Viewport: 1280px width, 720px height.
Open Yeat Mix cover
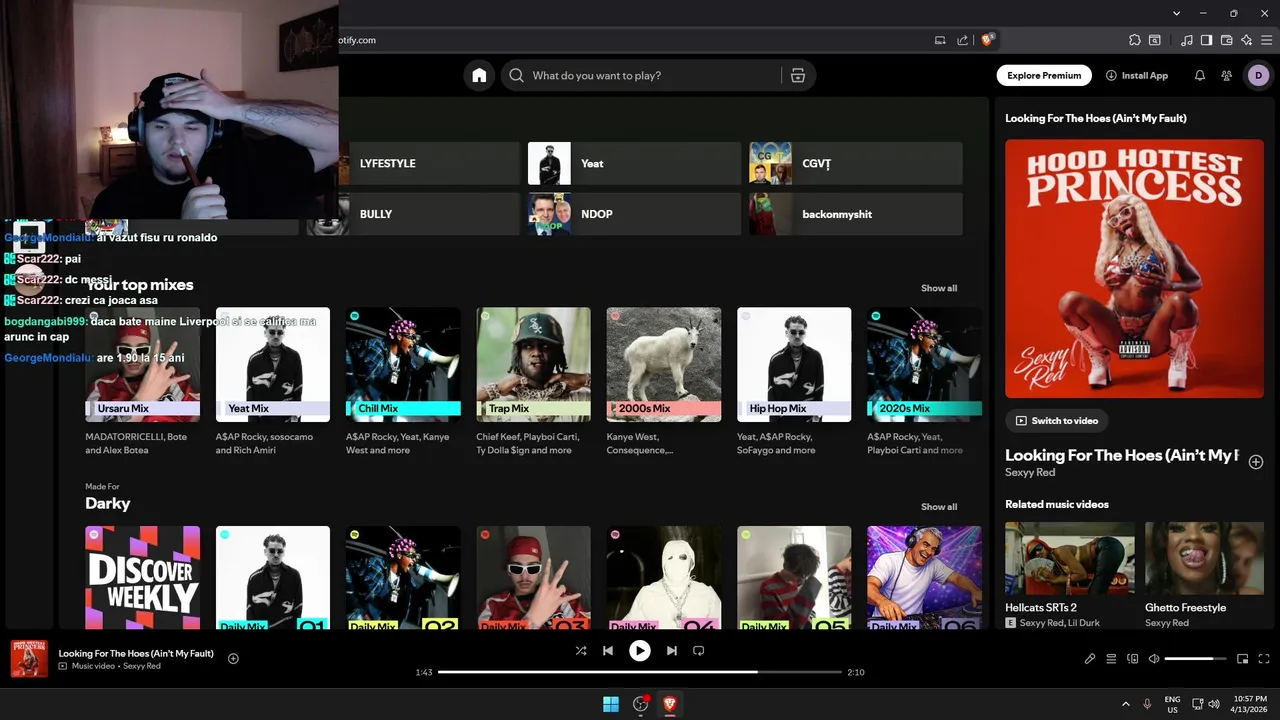point(272,364)
